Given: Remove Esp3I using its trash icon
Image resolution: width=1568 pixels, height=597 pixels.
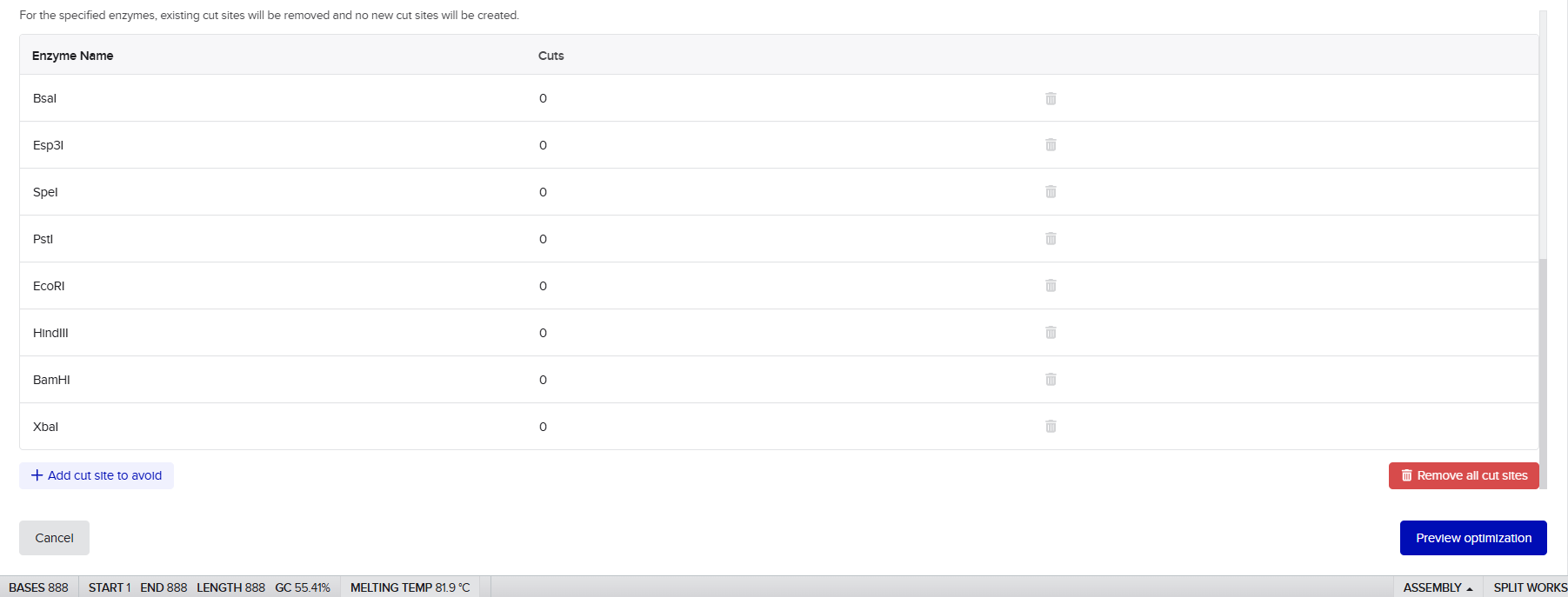Looking at the screenshot, I should [x=1051, y=145].
